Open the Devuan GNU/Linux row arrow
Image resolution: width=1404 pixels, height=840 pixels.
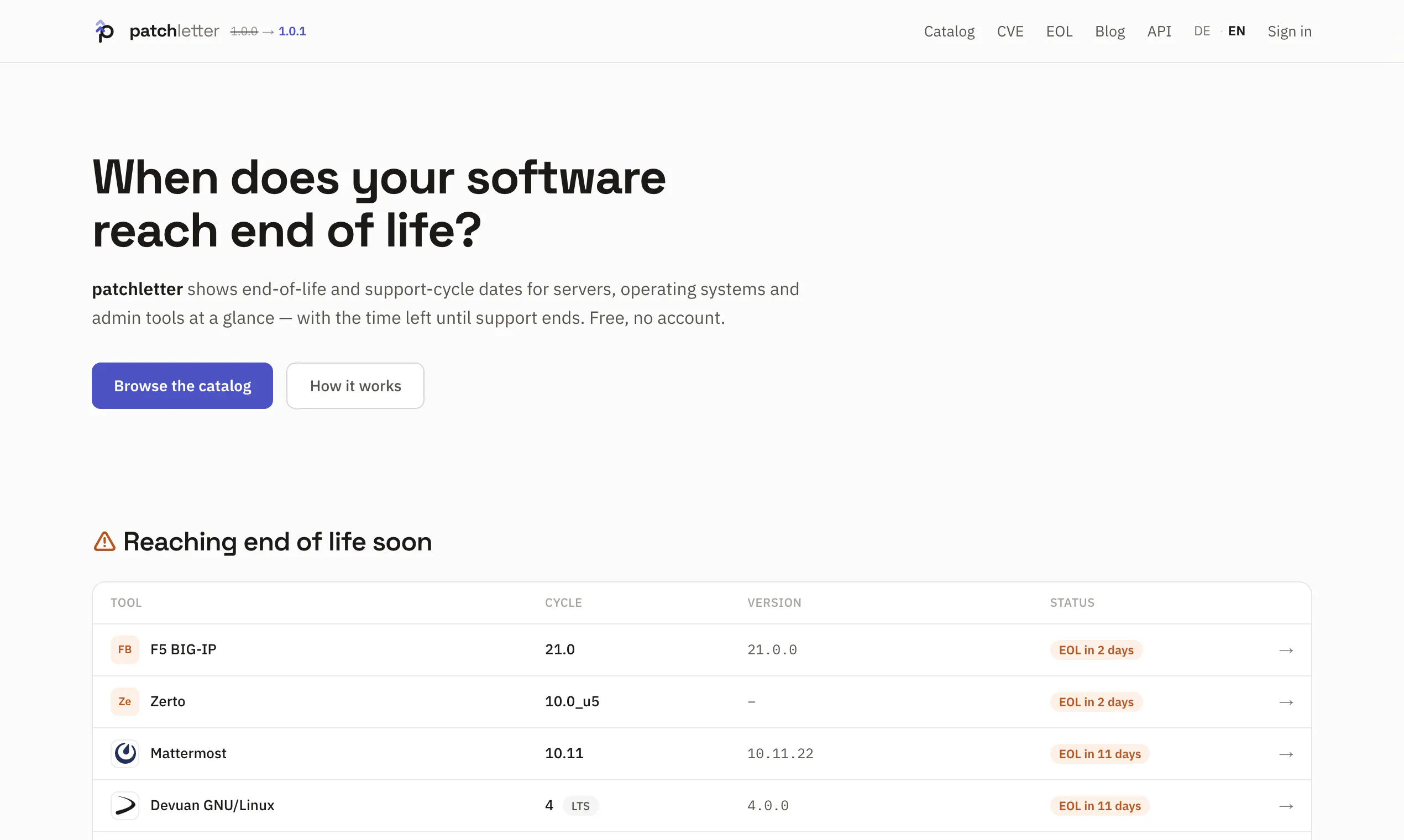(1286, 806)
